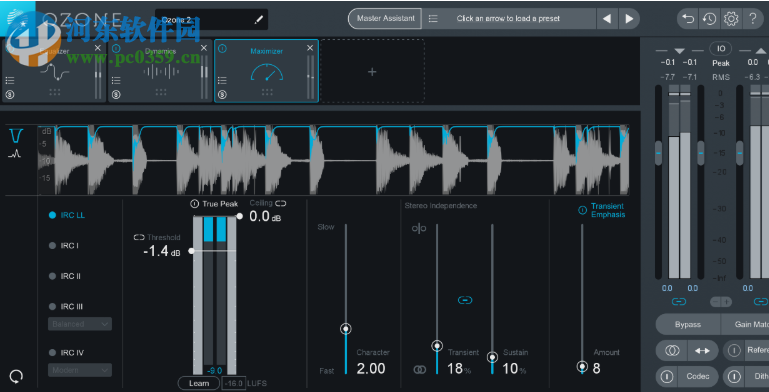Click the Character slider handle
769x392 pixels.
346,329
